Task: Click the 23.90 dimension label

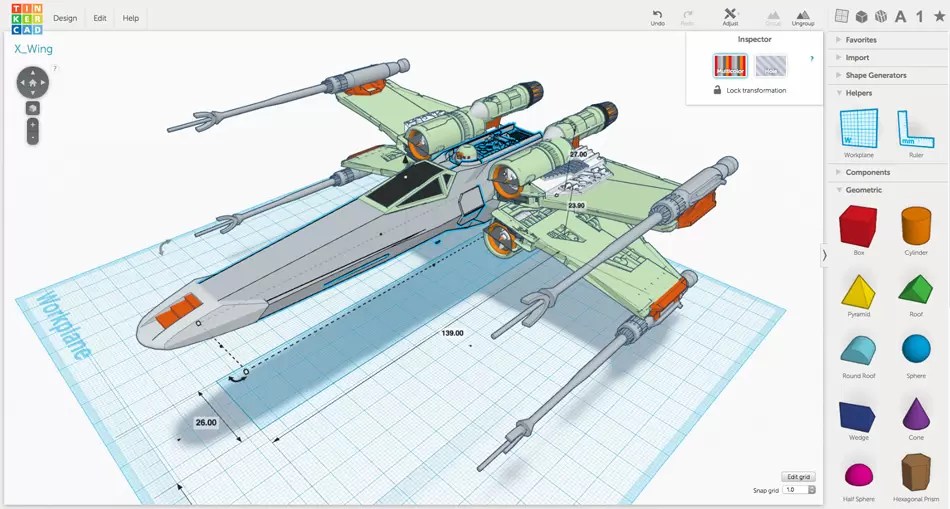Action: click(x=576, y=206)
